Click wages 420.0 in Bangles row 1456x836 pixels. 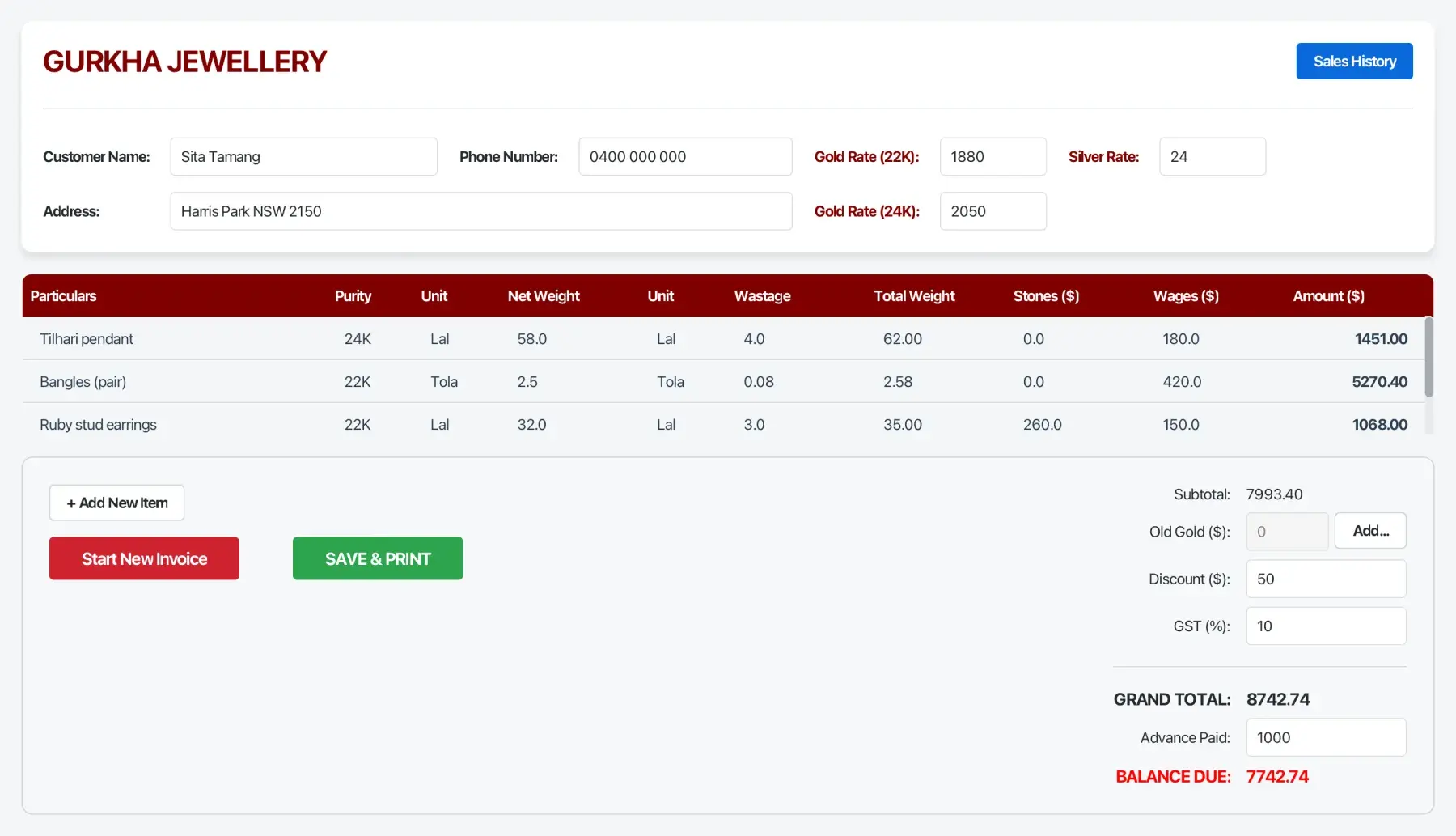click(x=1182, y=382)
